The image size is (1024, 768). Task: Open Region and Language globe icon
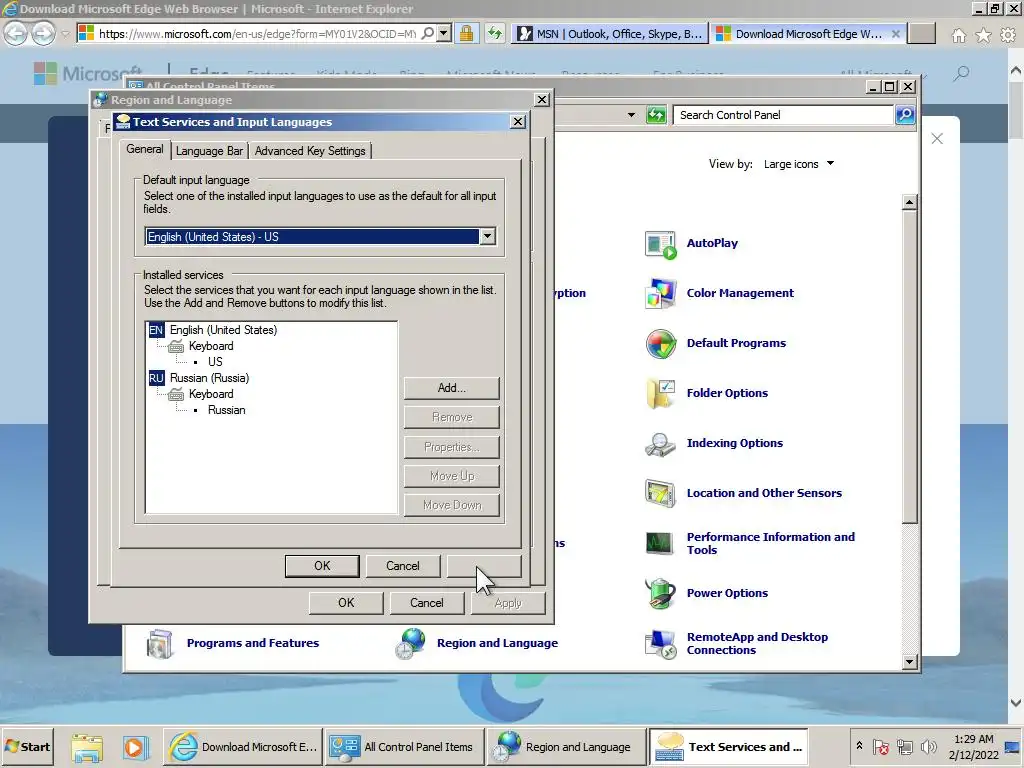[411, 643]
